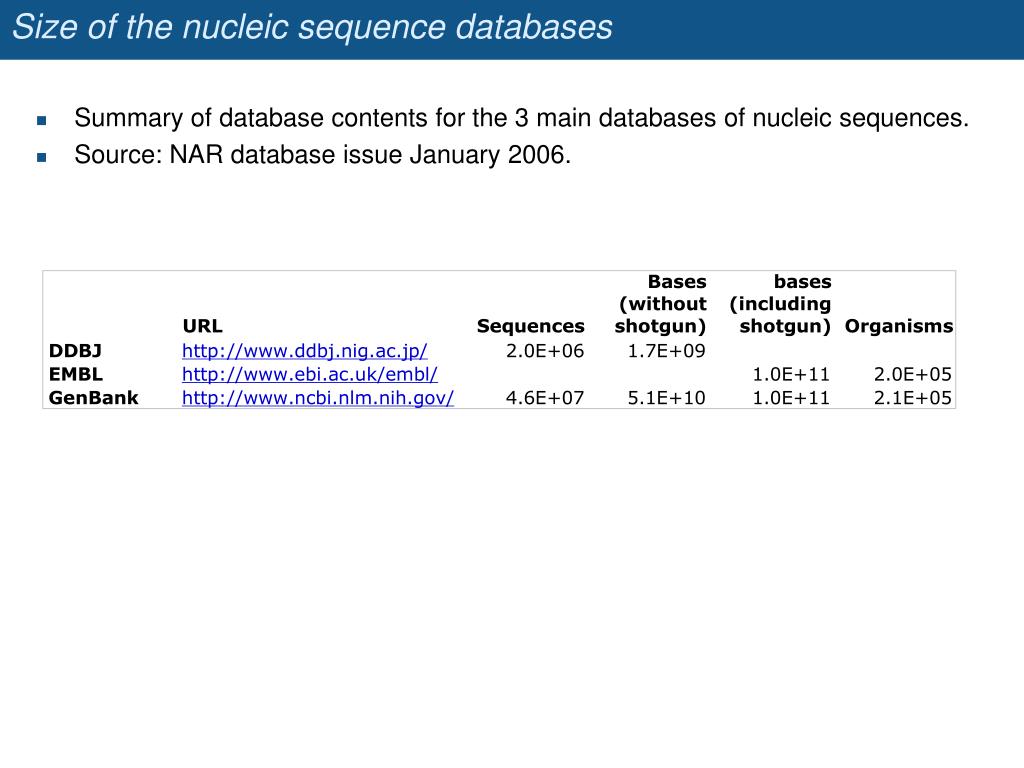This screenshot has height=768, width=1024.
Task: Click the DDBJ bases value 1.7E+09
Action: click(667, 351)
